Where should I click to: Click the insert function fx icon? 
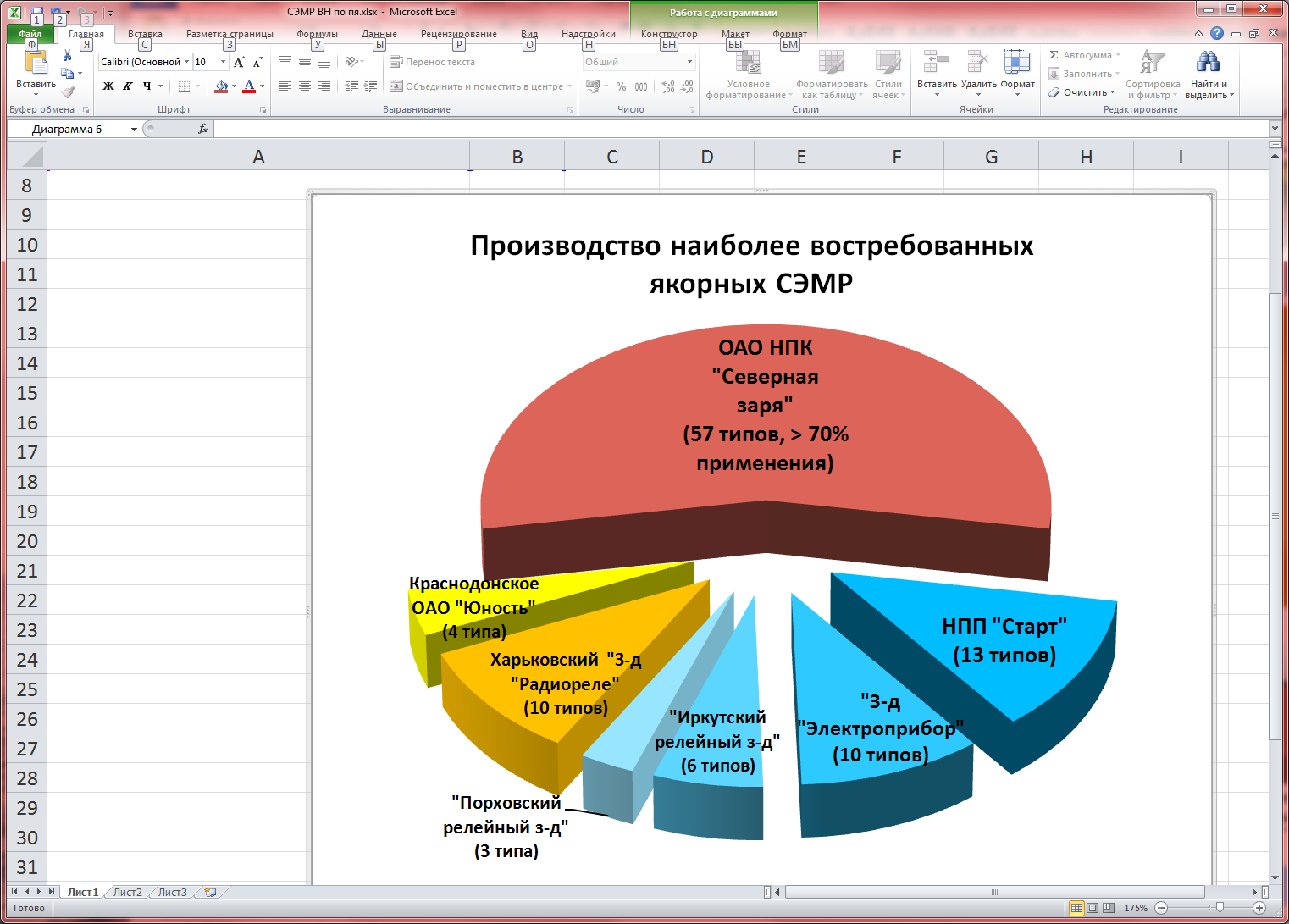point(203,129)
